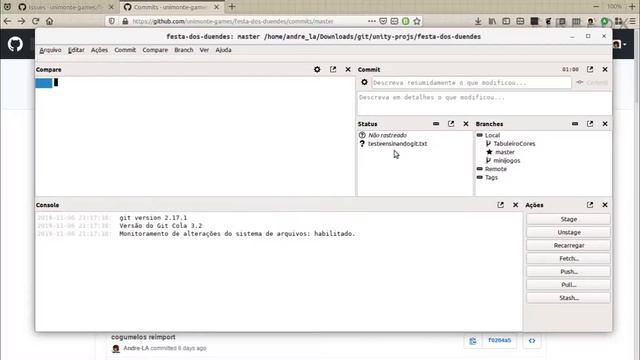This screenshot has width=640, height=360.
Task: Reload the Firefox page
Action: coord(36,21)
